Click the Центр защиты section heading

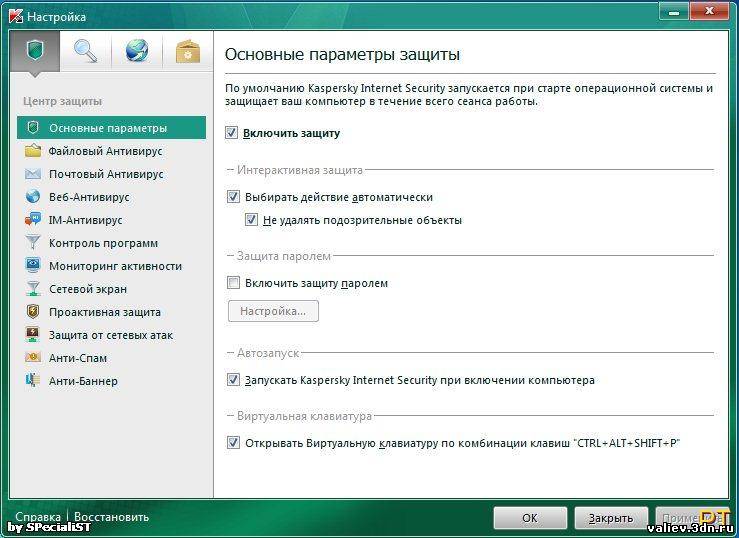pyautogui.click(x=62, y=101)
